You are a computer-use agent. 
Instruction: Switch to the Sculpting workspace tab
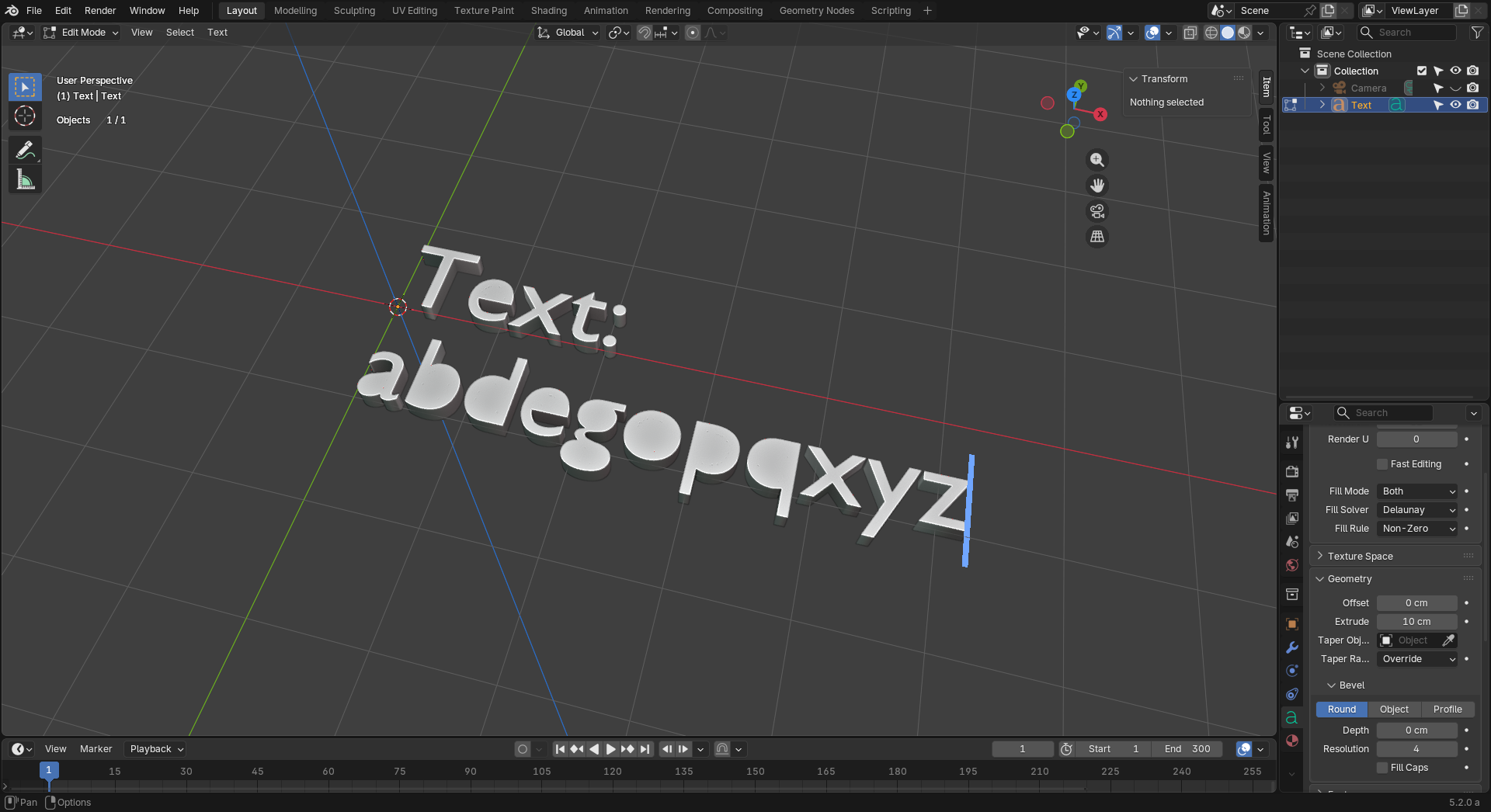[354, 11]
